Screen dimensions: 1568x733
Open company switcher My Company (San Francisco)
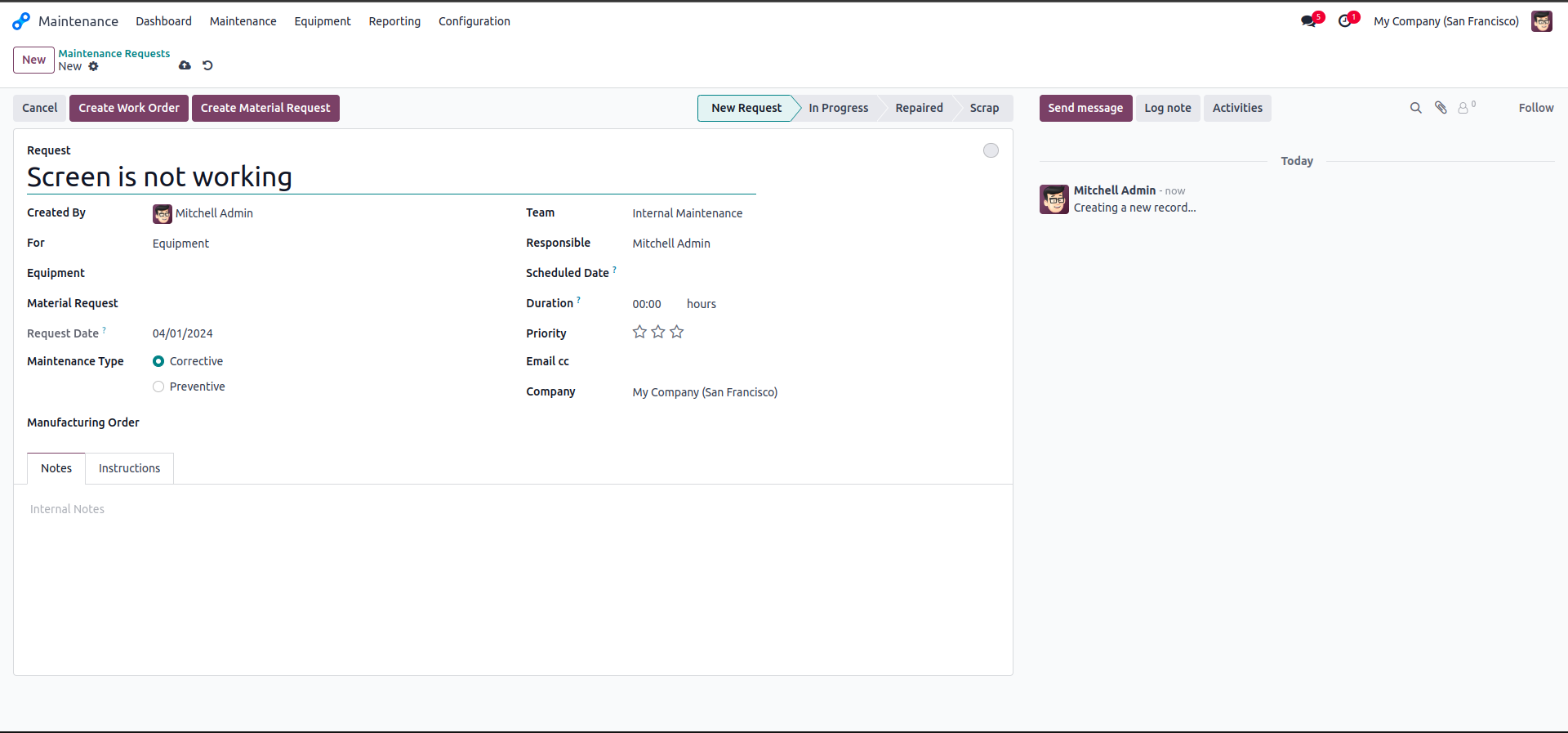(1446, 21)
